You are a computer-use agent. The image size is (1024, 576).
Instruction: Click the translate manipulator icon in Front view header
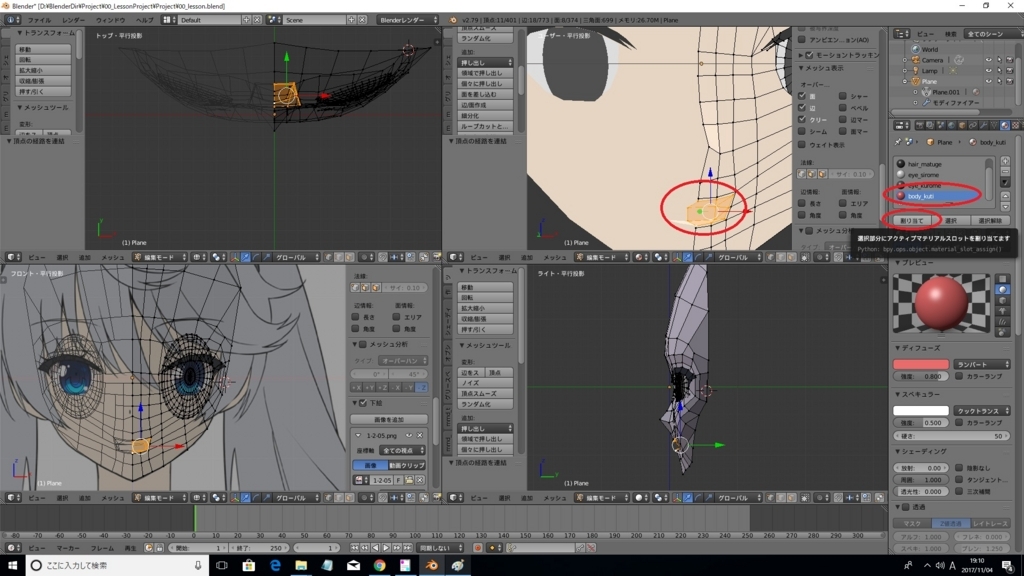pos(246,498)
